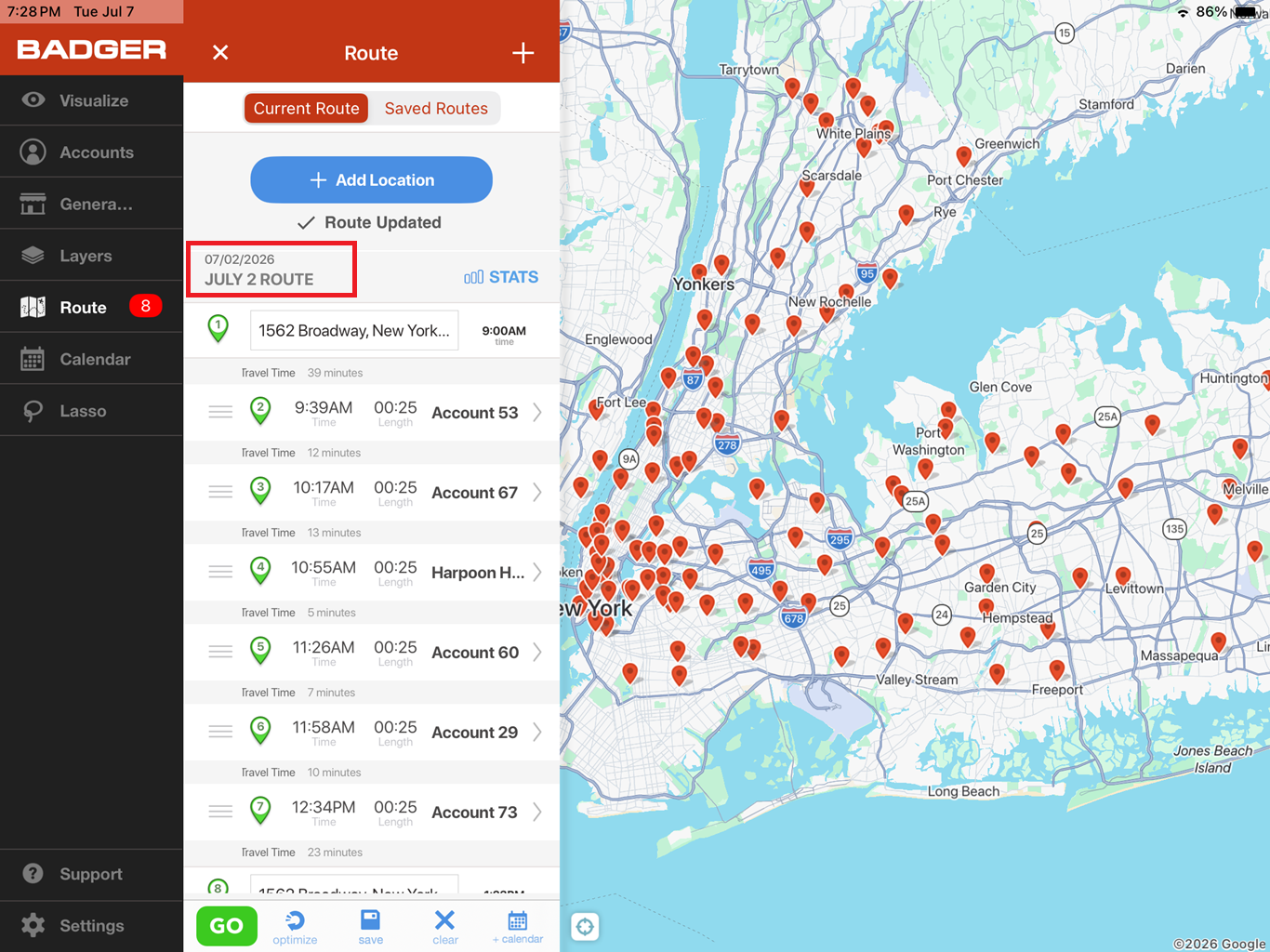
Task: Click the 7:28 PM clock in status bar
Action: point(34,12)
